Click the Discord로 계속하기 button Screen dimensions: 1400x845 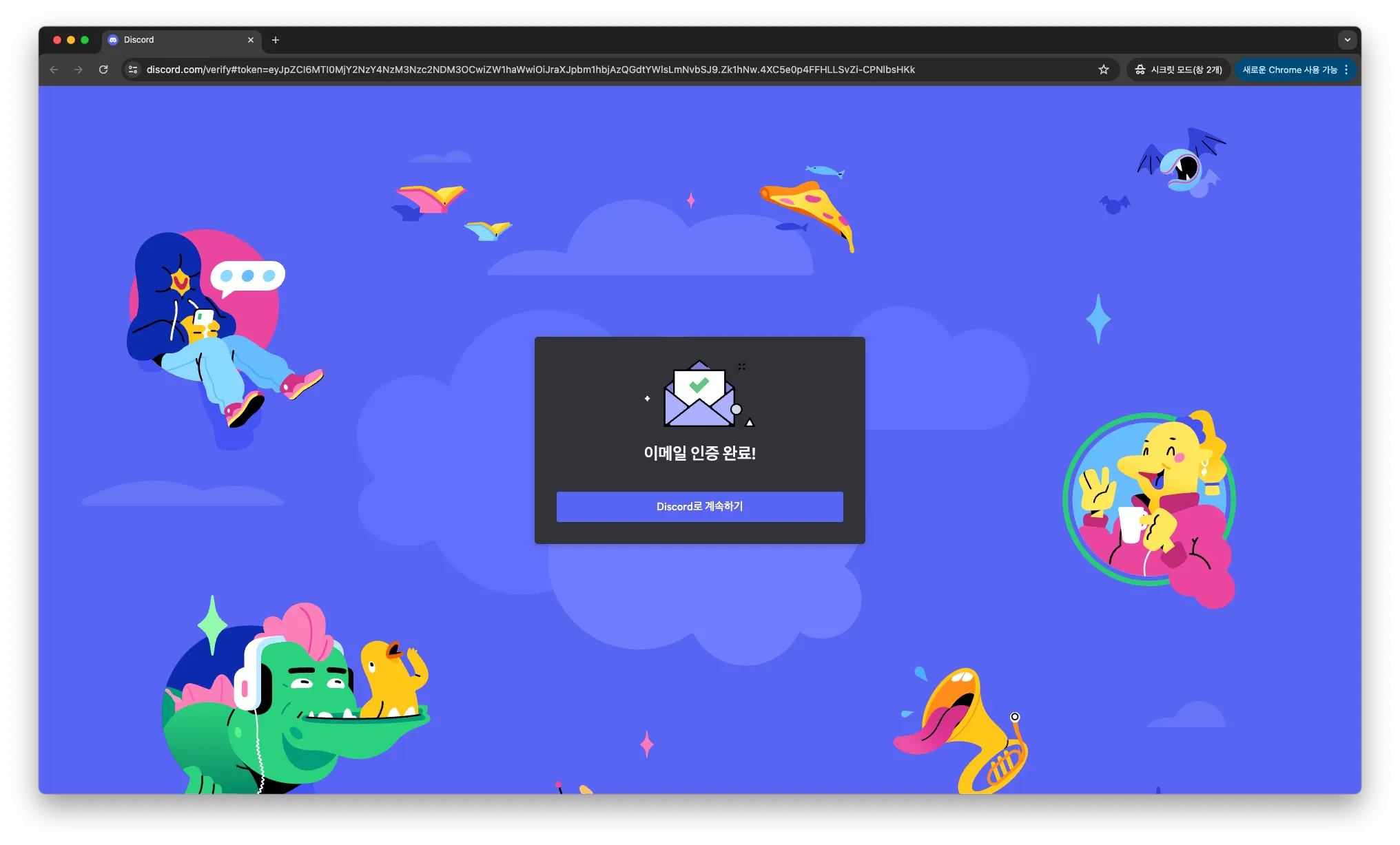tap(699, 506)
